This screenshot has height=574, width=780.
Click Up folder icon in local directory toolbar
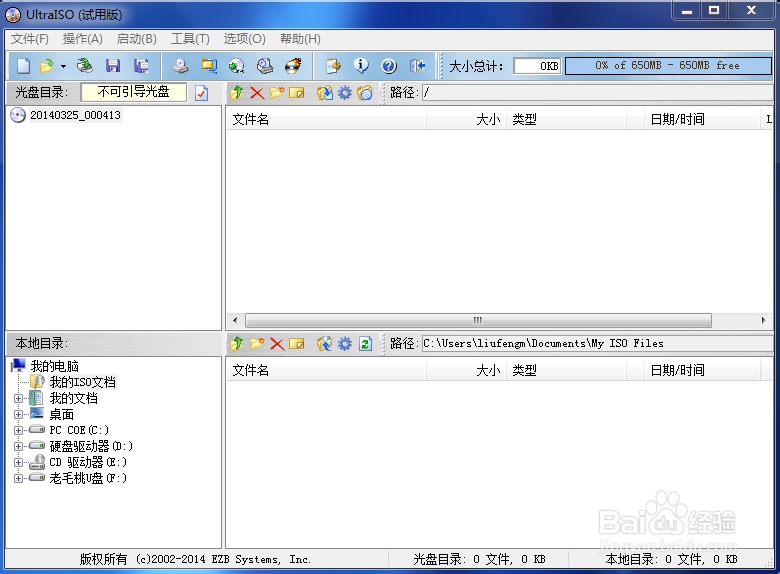[237, 344]
